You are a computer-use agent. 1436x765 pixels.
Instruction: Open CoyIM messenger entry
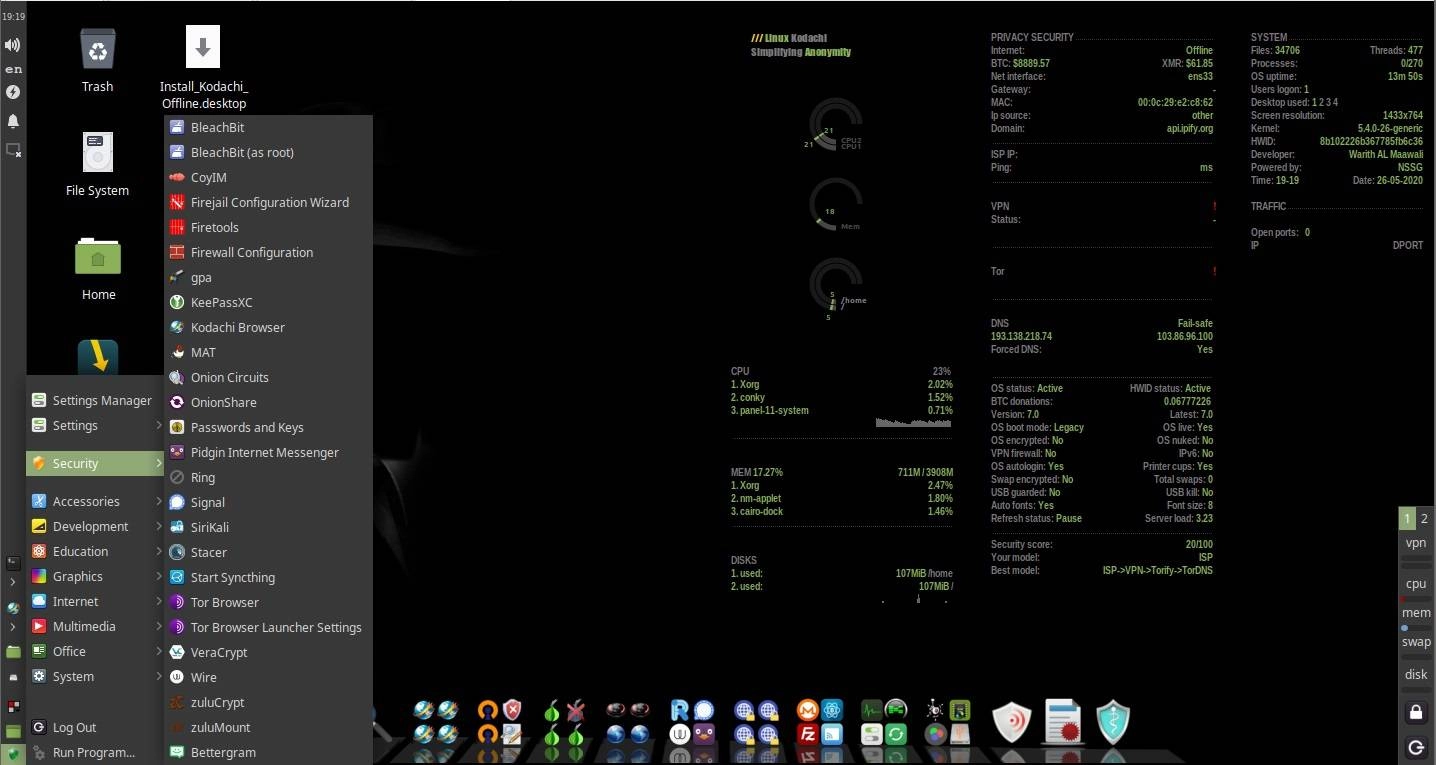coord(268,178)
